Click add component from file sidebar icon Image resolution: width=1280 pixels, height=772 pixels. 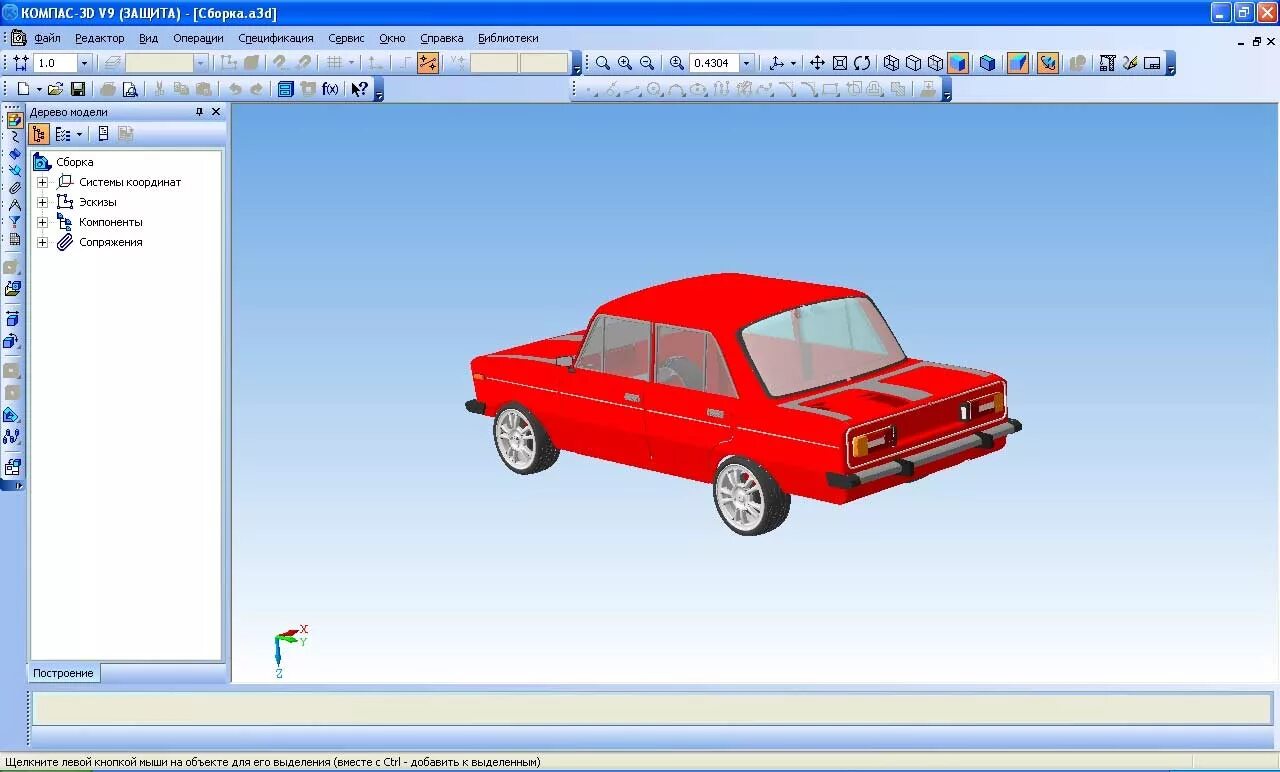(12, 289)
